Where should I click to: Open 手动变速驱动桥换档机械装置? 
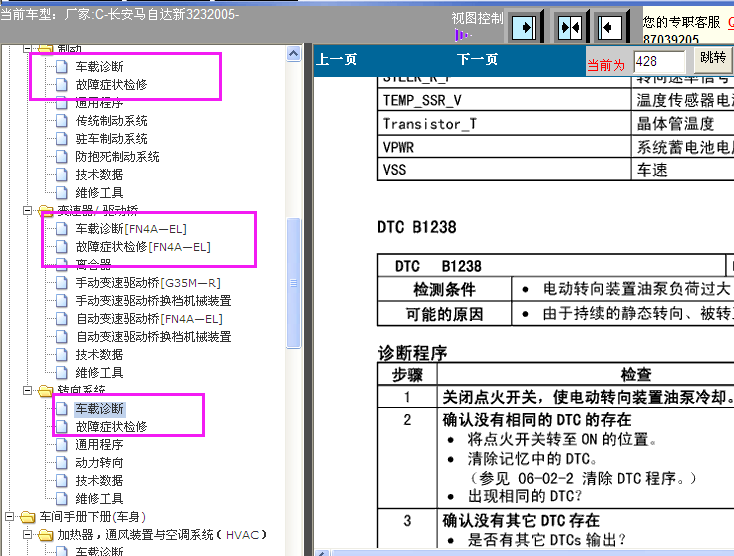[x=154, y=301]
